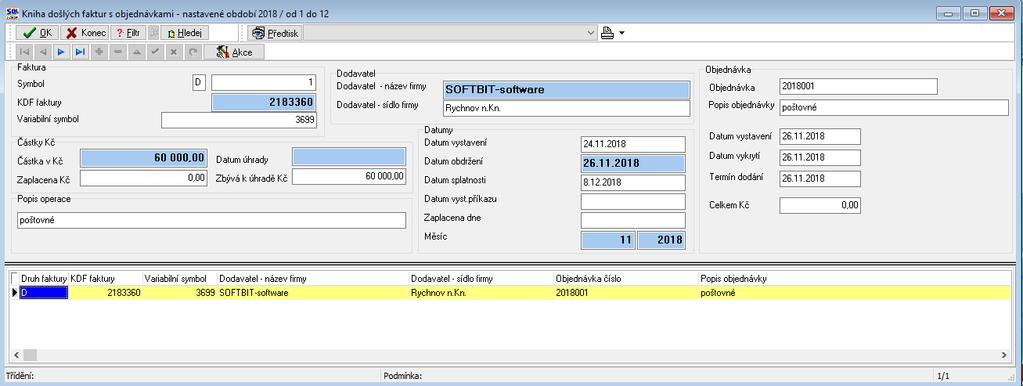Image resolution: width=1023 pixels, height=386 pixels.
Task: Click the Popis objednávky column header
Action: [x=854, y=278]
